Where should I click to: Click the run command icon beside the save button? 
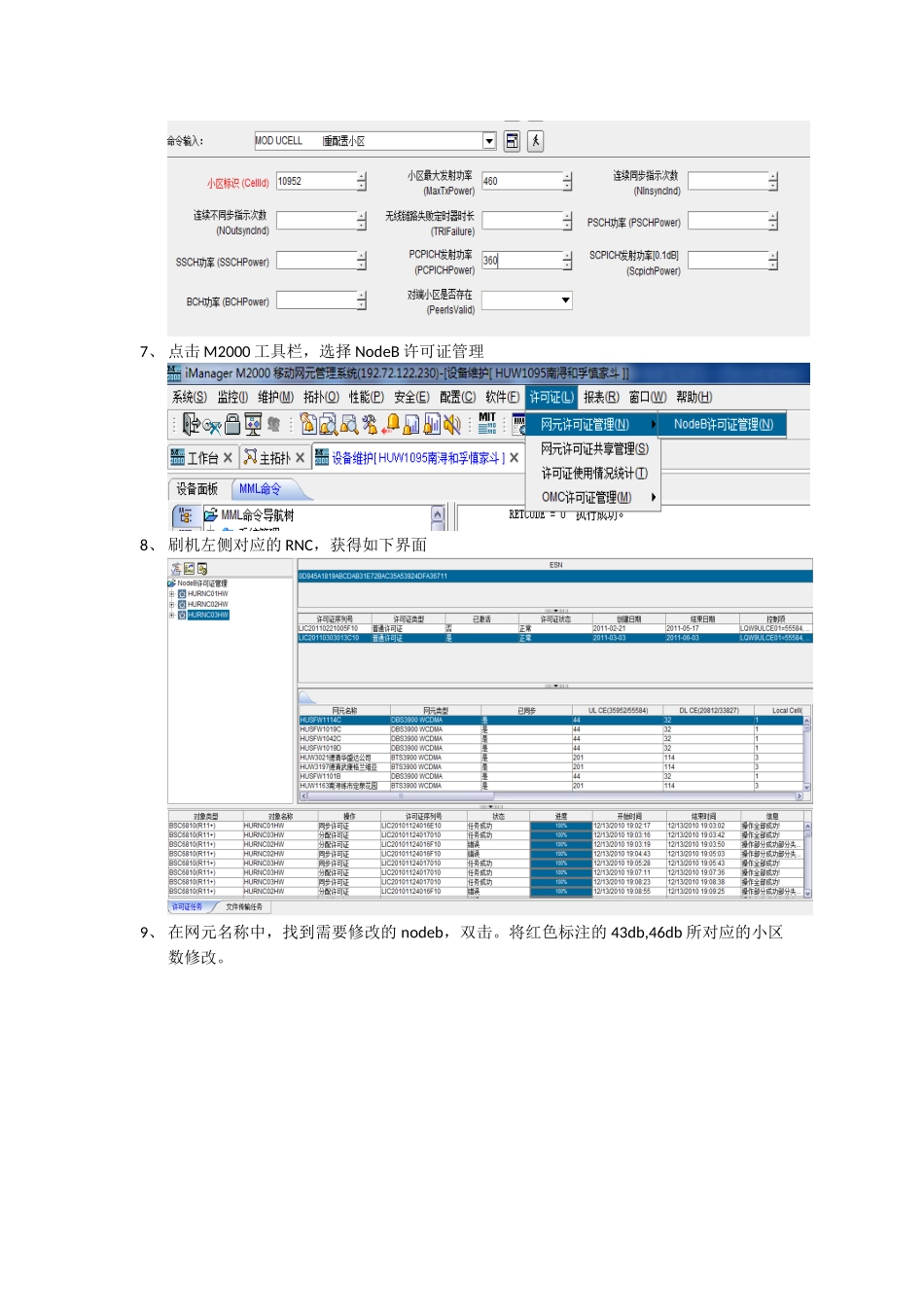pos(535,141)
